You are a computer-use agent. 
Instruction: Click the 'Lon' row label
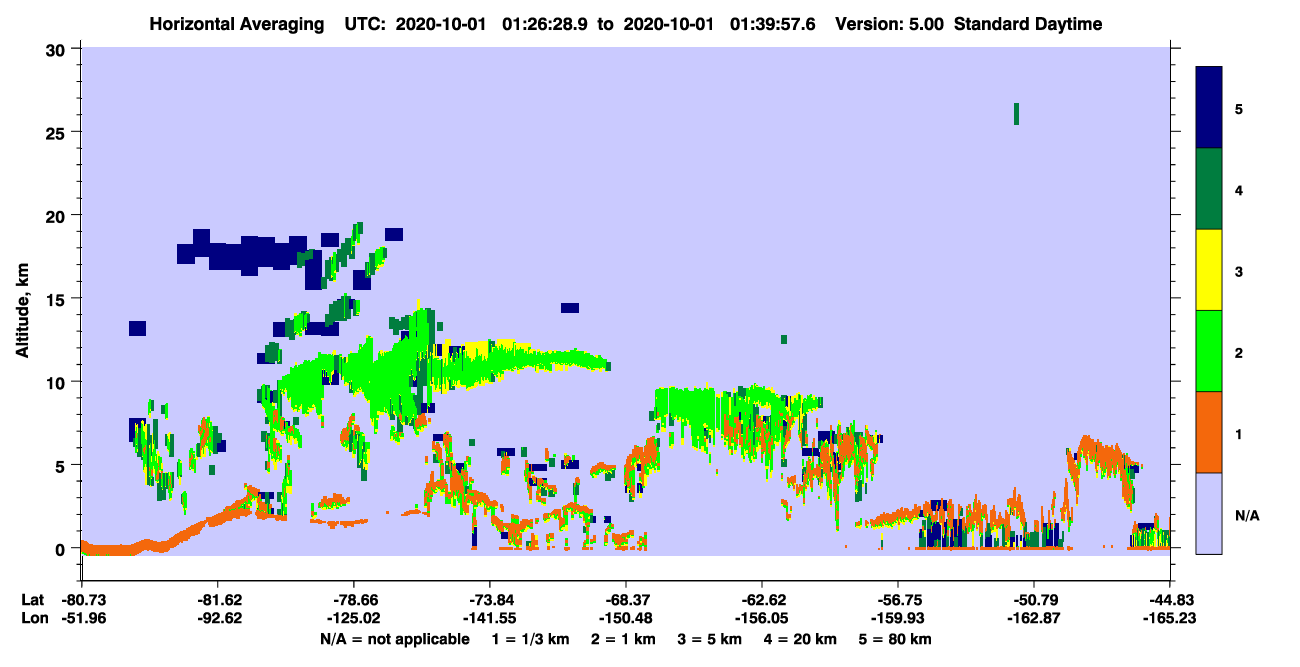pyautogui.click(x=33, y=618)
